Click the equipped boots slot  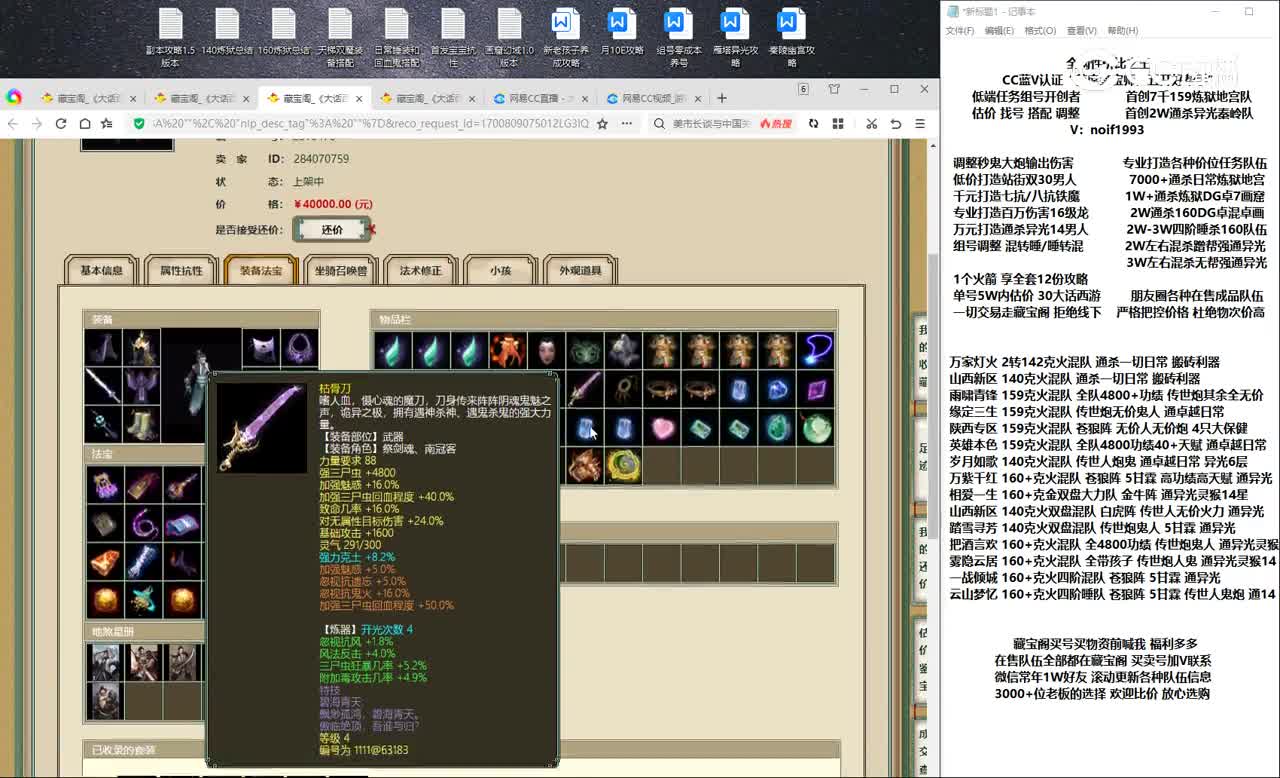click(x=141, y=424)
